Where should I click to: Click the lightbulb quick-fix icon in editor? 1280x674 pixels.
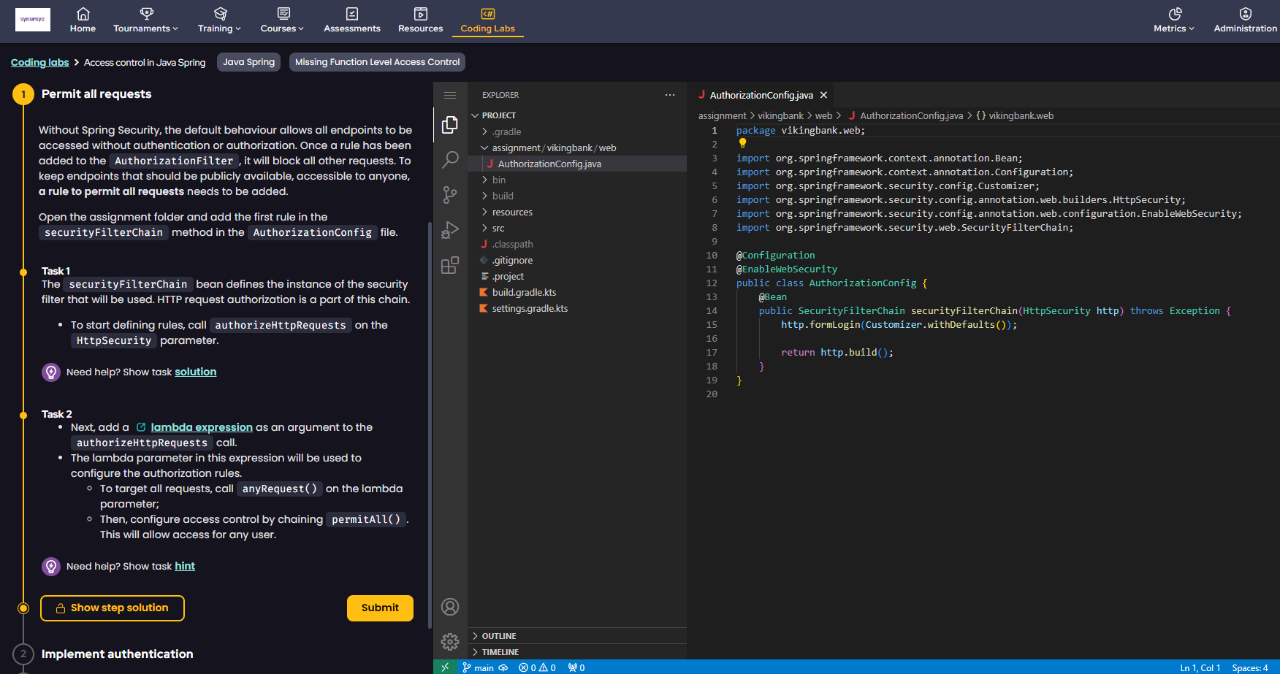742,143
